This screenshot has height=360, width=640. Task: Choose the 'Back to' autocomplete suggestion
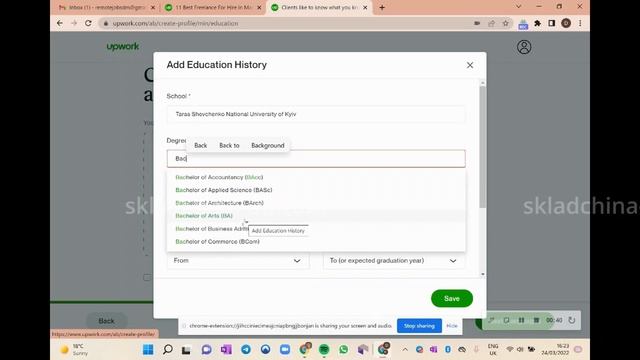(229, 145)
